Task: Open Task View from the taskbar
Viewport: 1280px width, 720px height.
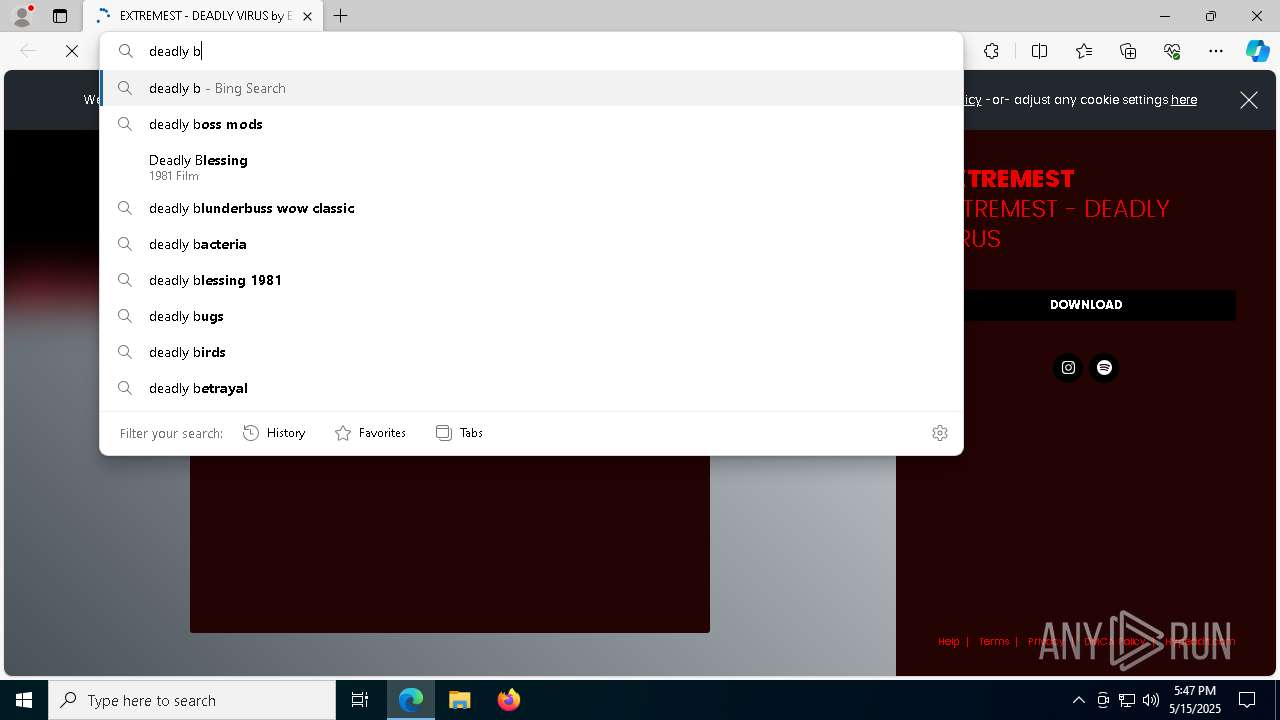Action: tap(360, 700)
